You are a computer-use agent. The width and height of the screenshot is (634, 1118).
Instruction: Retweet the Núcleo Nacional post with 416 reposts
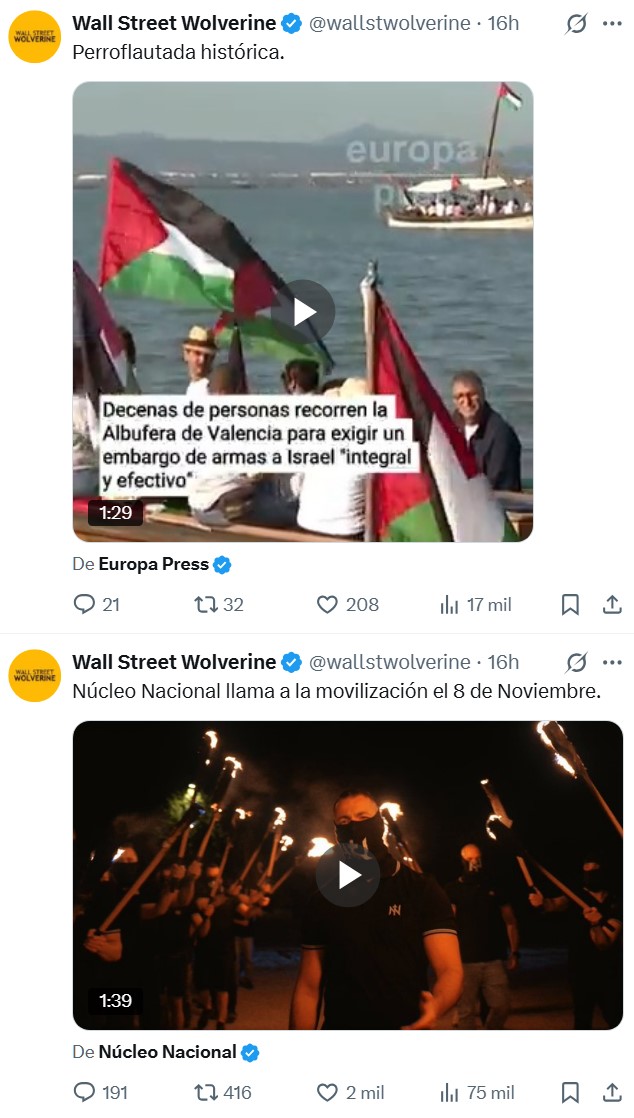coord(223,1092)
